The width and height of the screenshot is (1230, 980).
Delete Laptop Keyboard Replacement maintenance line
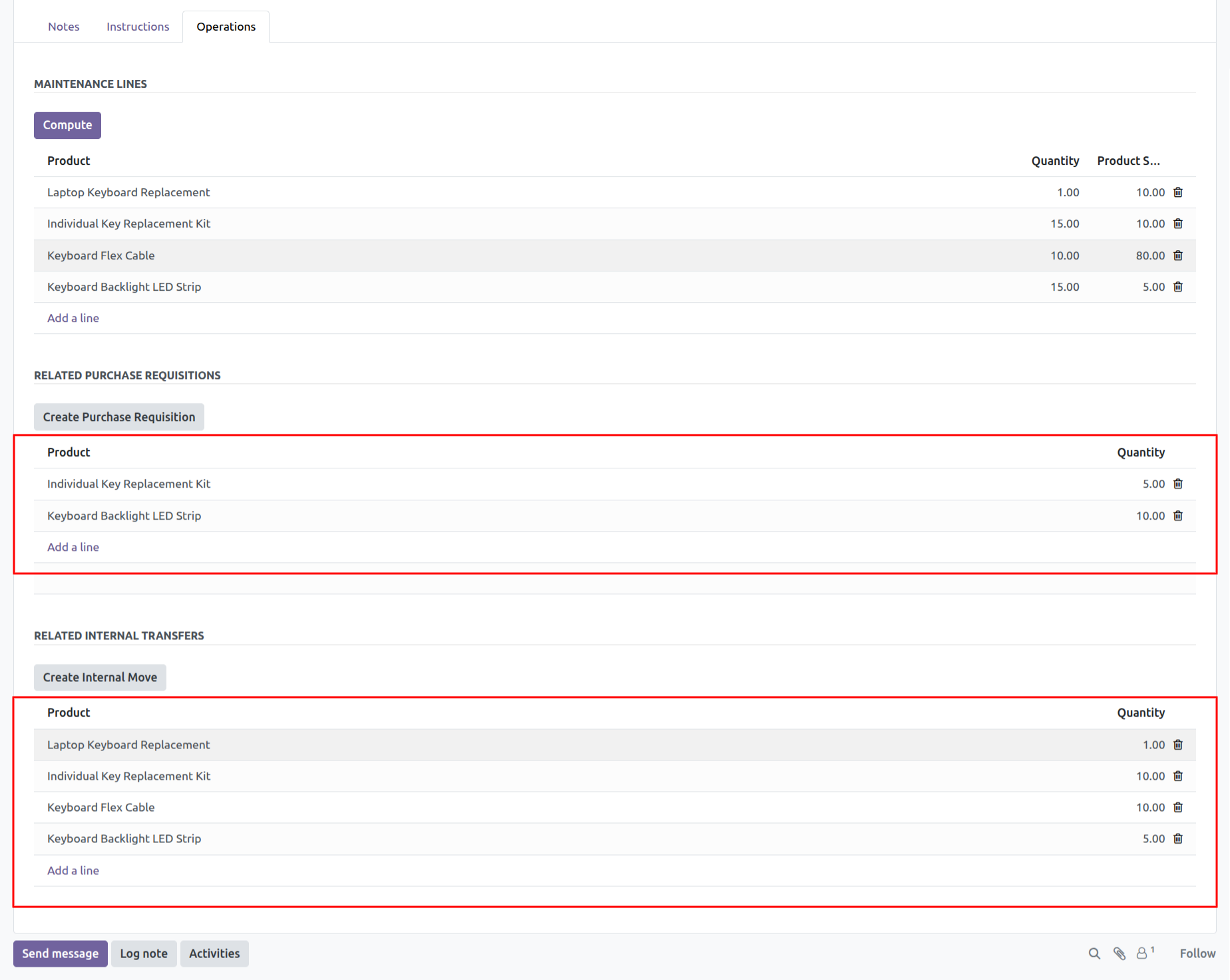pos(1177,192)
